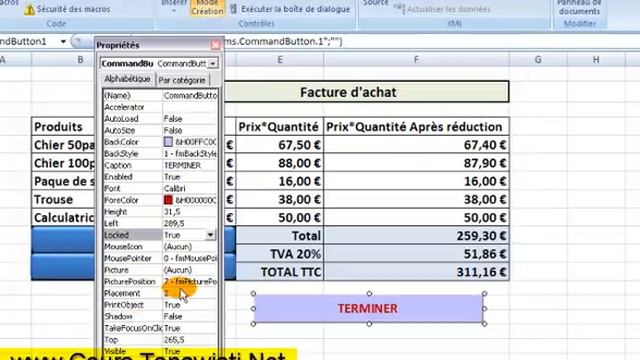Click the Produits header cell

point(63,127)
